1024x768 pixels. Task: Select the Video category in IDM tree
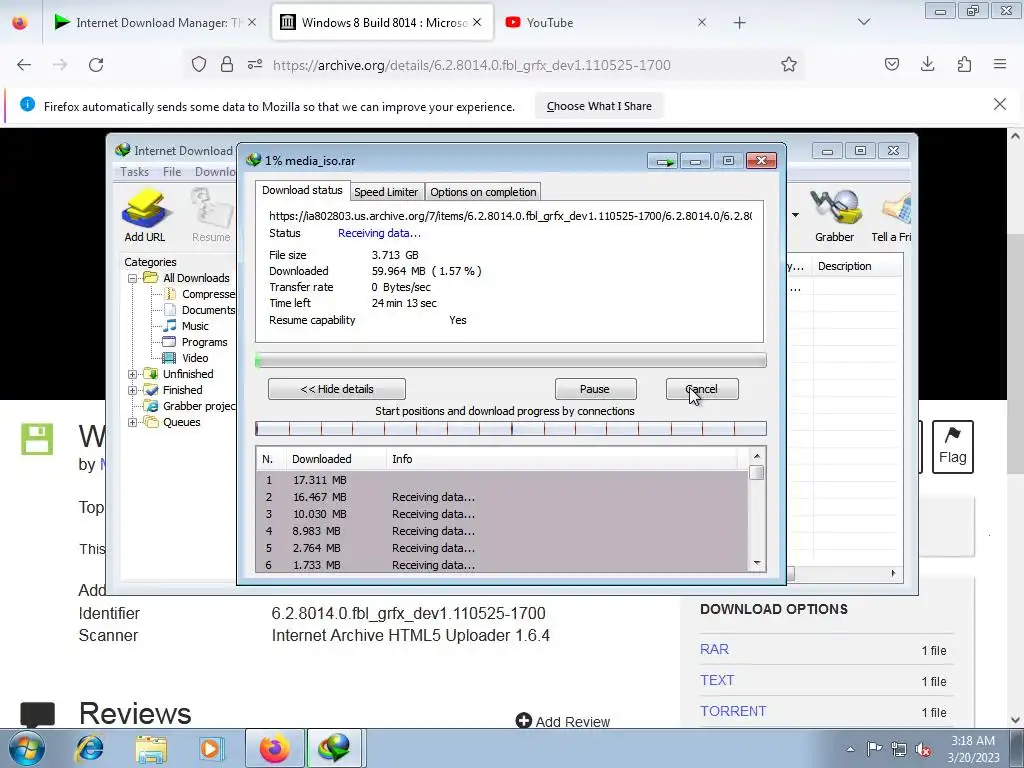(x=195, y=358)
